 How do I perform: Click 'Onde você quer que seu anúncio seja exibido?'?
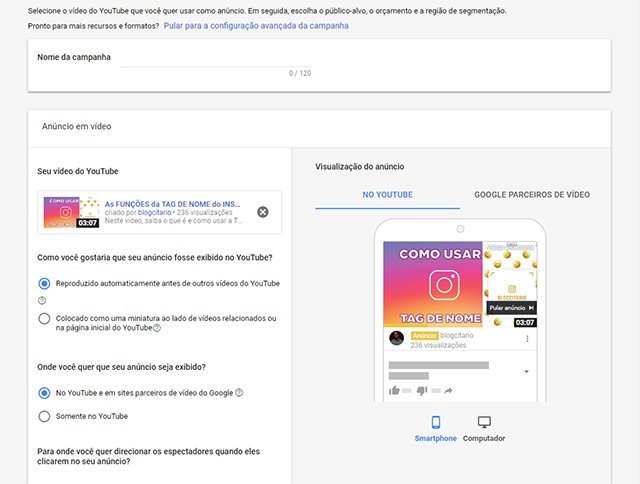tap(121, 367)
